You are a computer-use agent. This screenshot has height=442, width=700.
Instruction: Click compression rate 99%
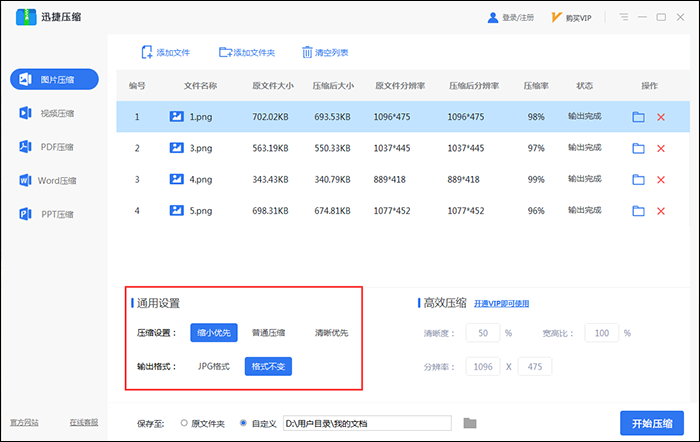pyautogui.click(x=536, y=179)
